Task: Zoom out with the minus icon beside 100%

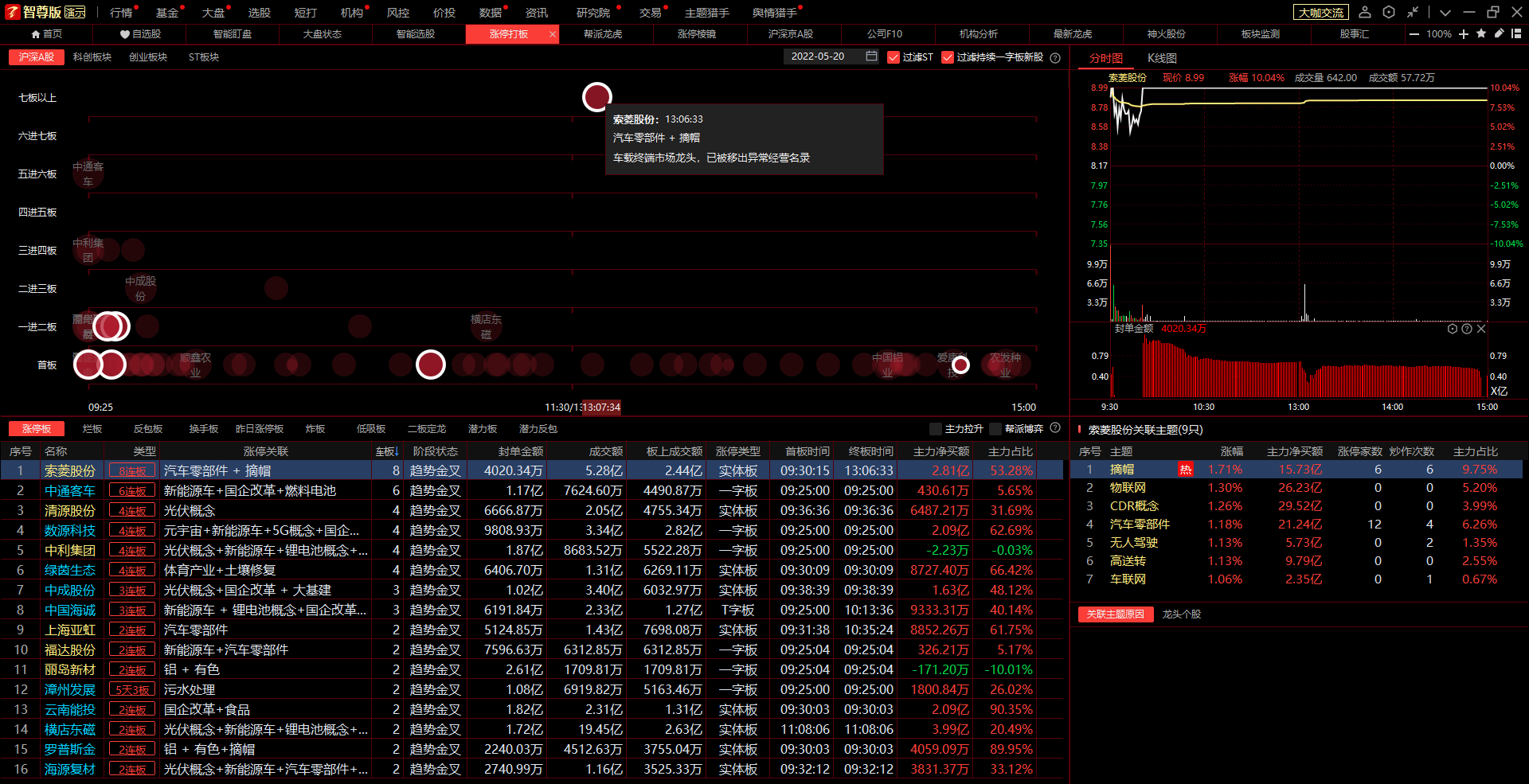Action: pyautogui.click(x=1414, y=34)
